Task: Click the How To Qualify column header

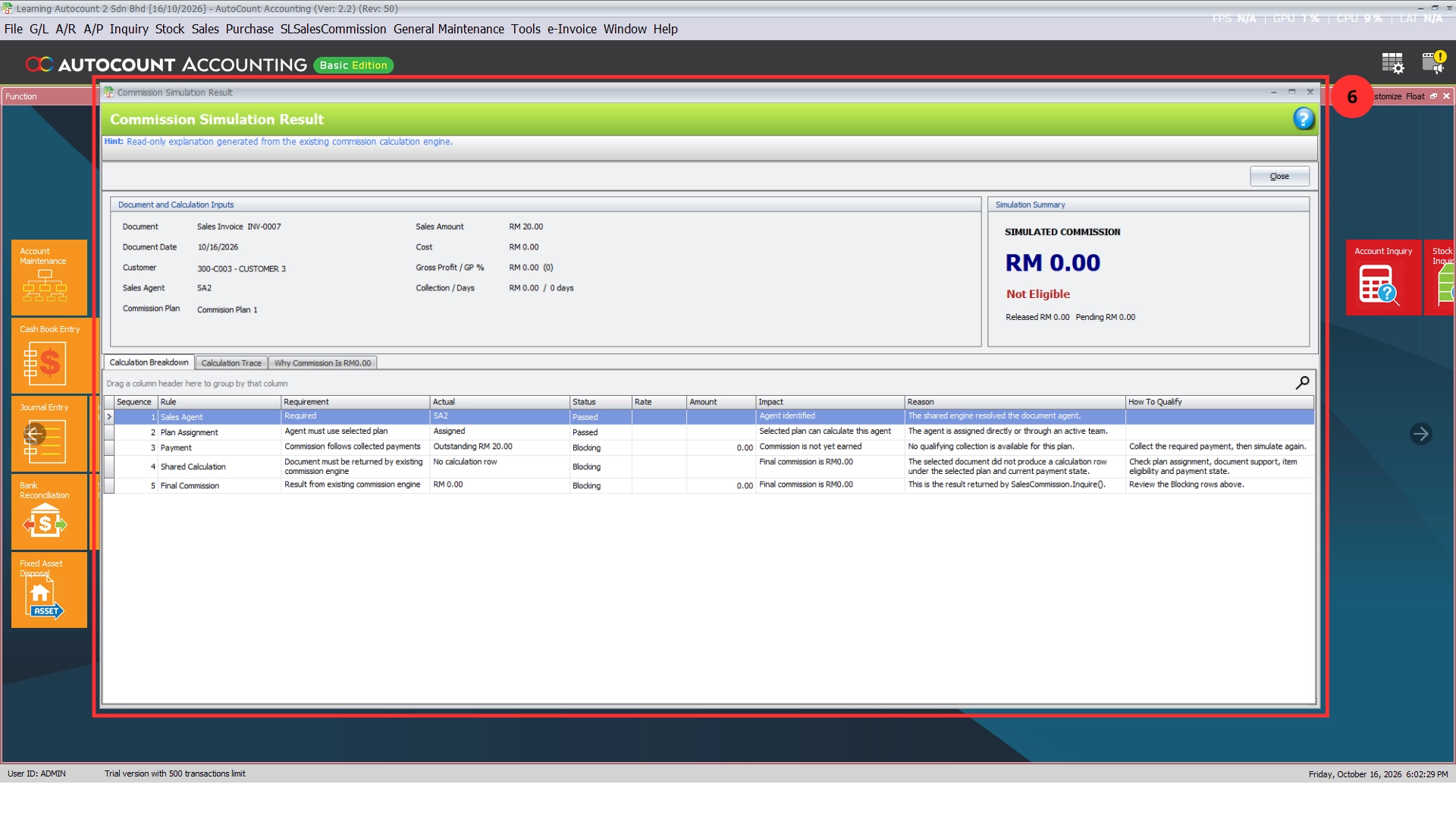Action: click(1219, 402)
